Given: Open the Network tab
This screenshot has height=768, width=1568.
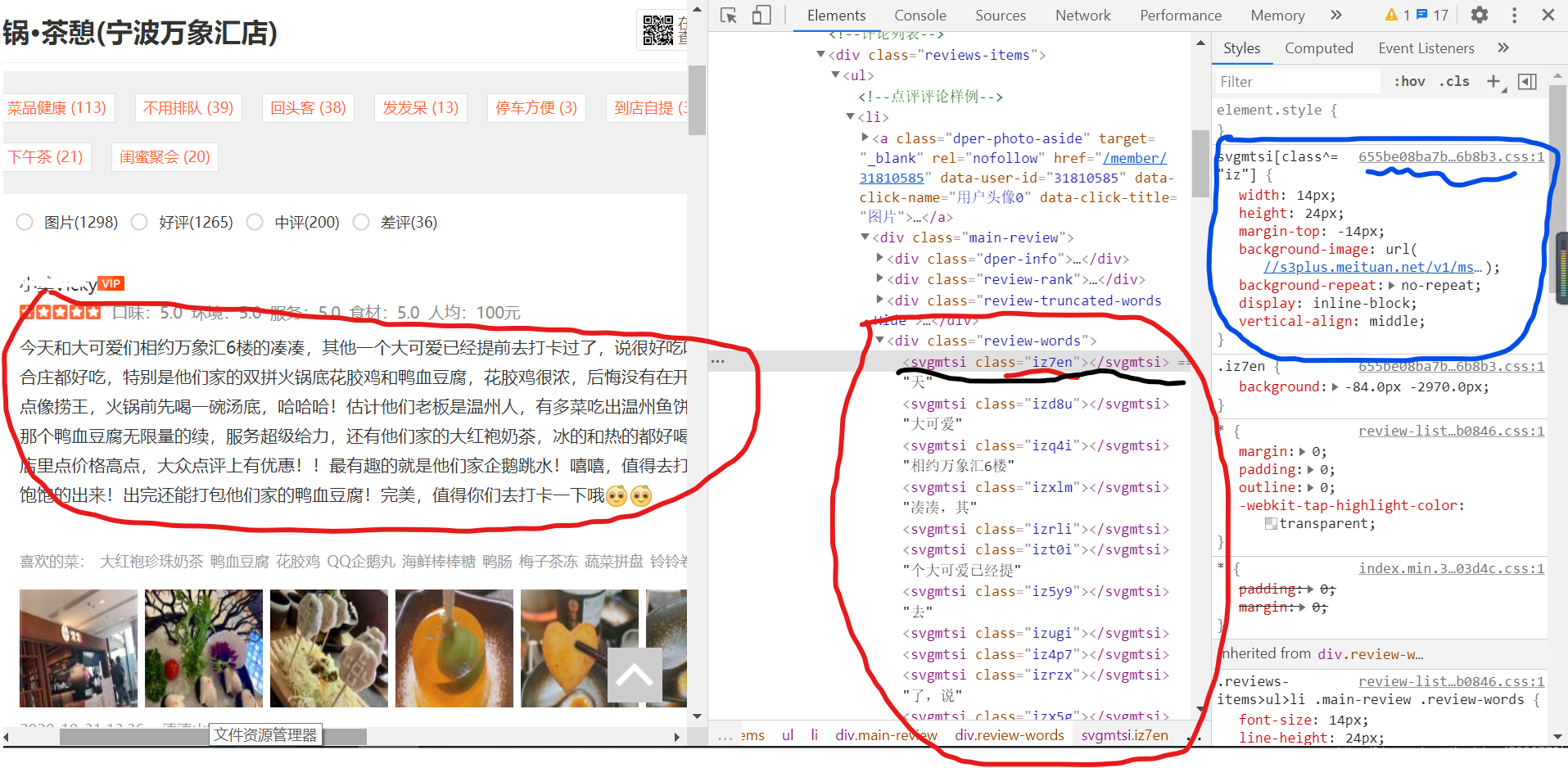Looking at the screenshot, I should (1082, 15).
